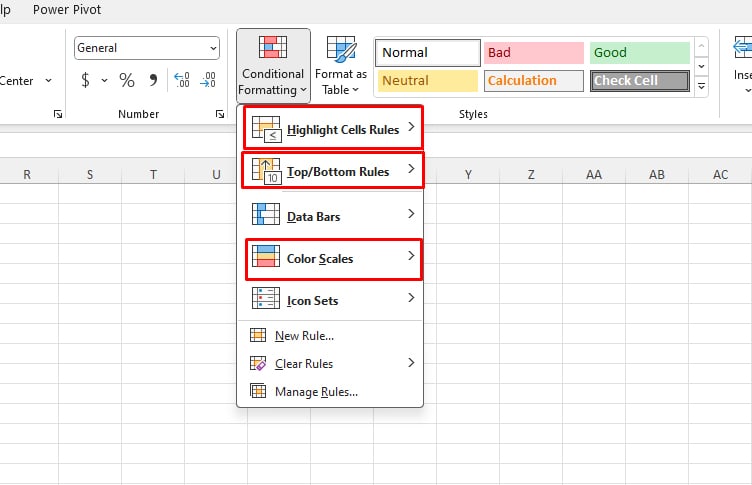Open Top/Bottom Rules submenu
Screen dimensions: 752x485
[x=333, y=170]
